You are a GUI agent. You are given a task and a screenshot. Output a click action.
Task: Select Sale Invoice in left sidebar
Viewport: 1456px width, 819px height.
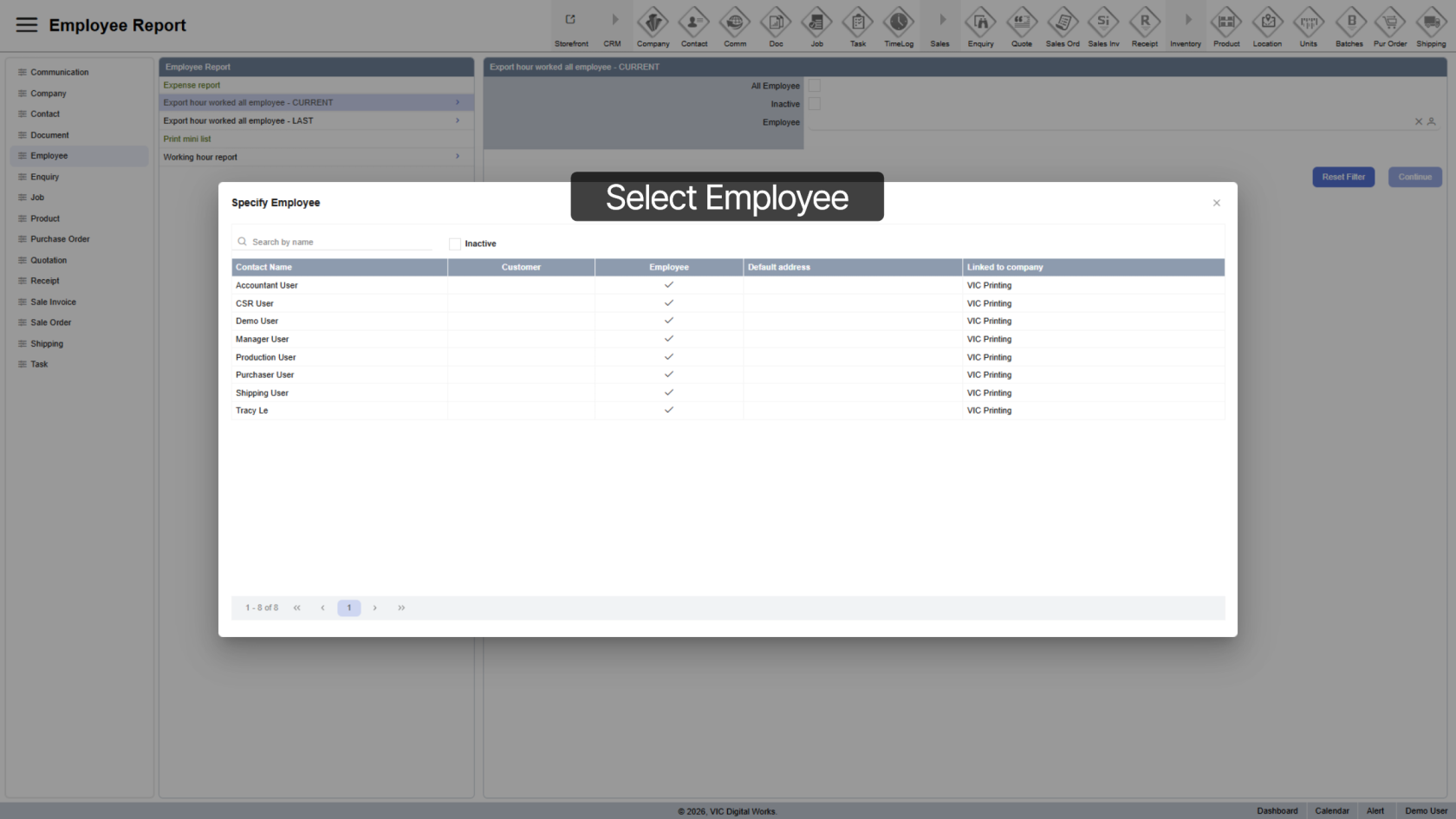pos(53,302)
